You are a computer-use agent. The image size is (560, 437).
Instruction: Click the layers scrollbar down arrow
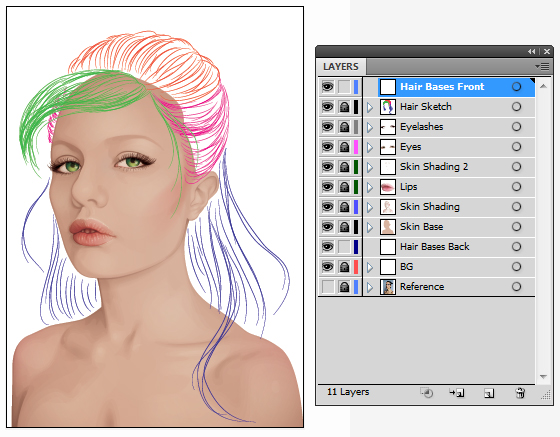click(x=543, y=377)
